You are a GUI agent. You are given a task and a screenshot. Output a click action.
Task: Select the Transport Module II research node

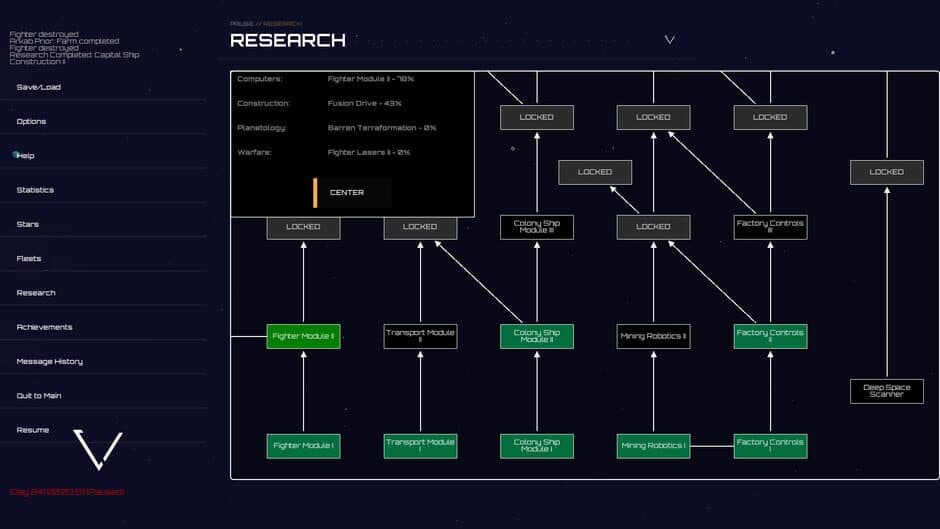[x=420, y=337]
